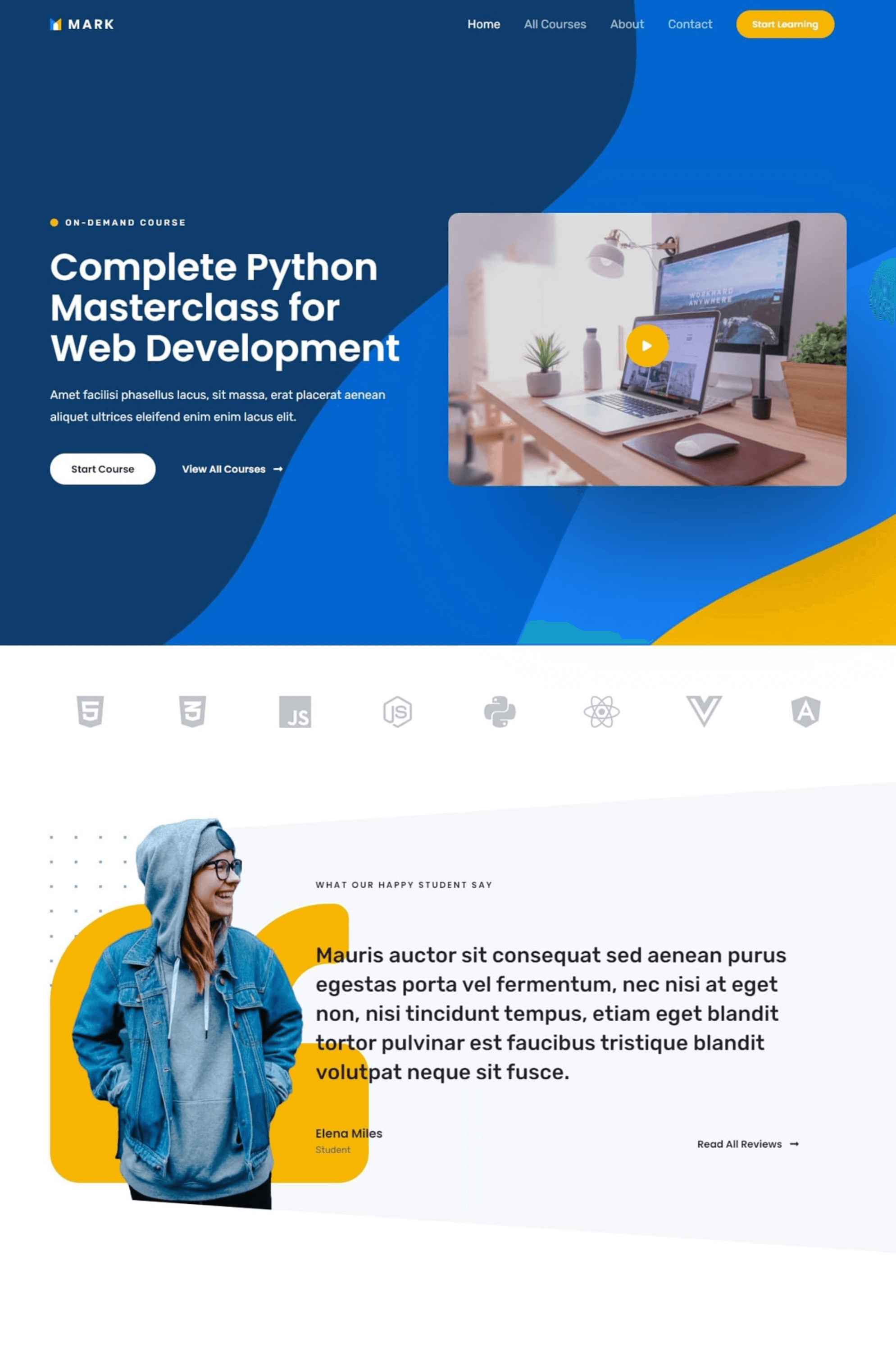Click View All Courses link

tap(223, 468)
